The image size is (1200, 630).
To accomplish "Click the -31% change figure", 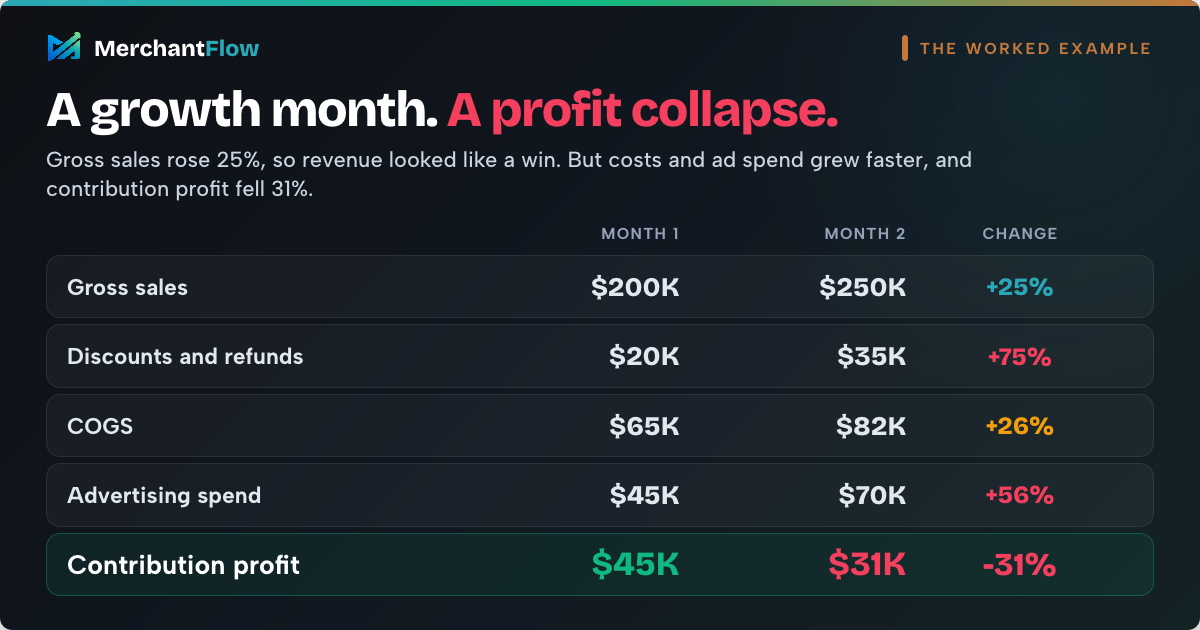I will (1020, 565).
